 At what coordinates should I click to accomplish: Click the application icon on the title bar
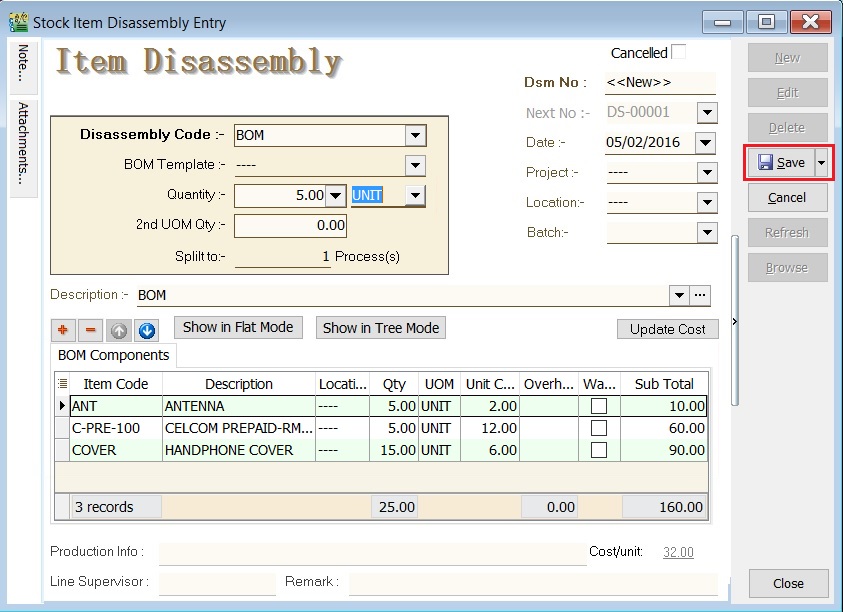tap(17, 20)
